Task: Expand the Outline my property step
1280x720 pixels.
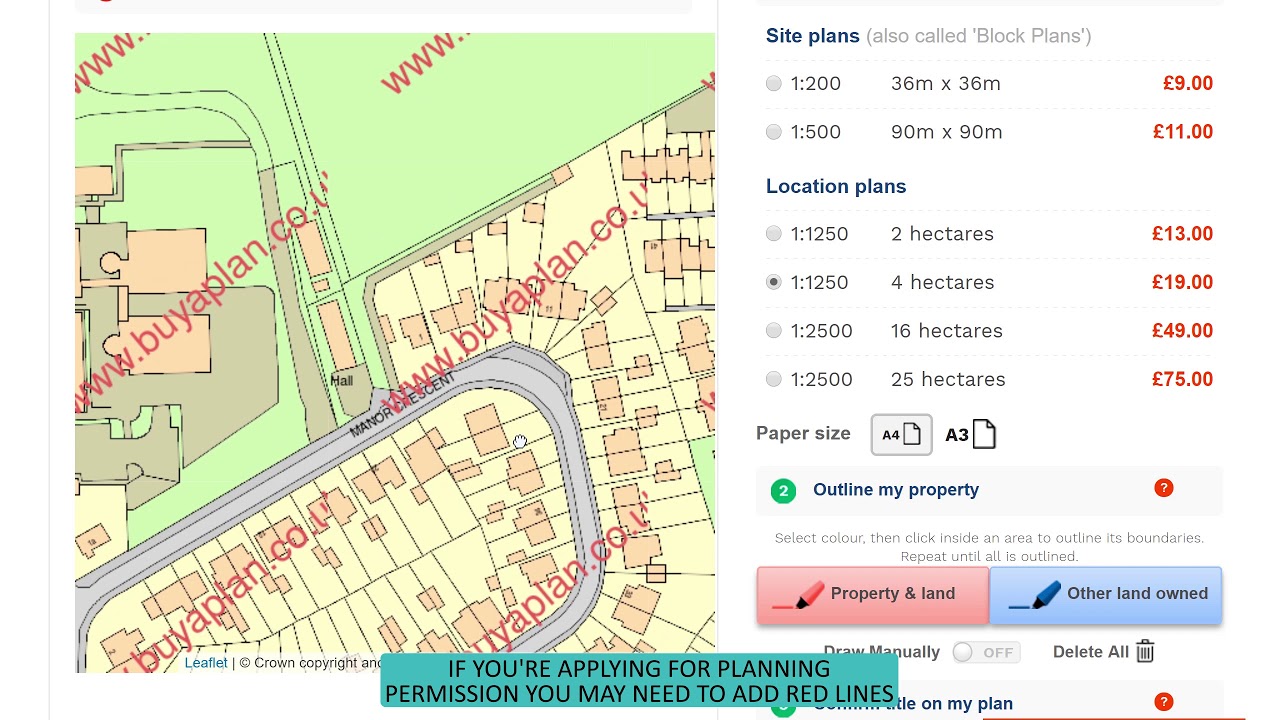Action: click(x=989, y=490)
